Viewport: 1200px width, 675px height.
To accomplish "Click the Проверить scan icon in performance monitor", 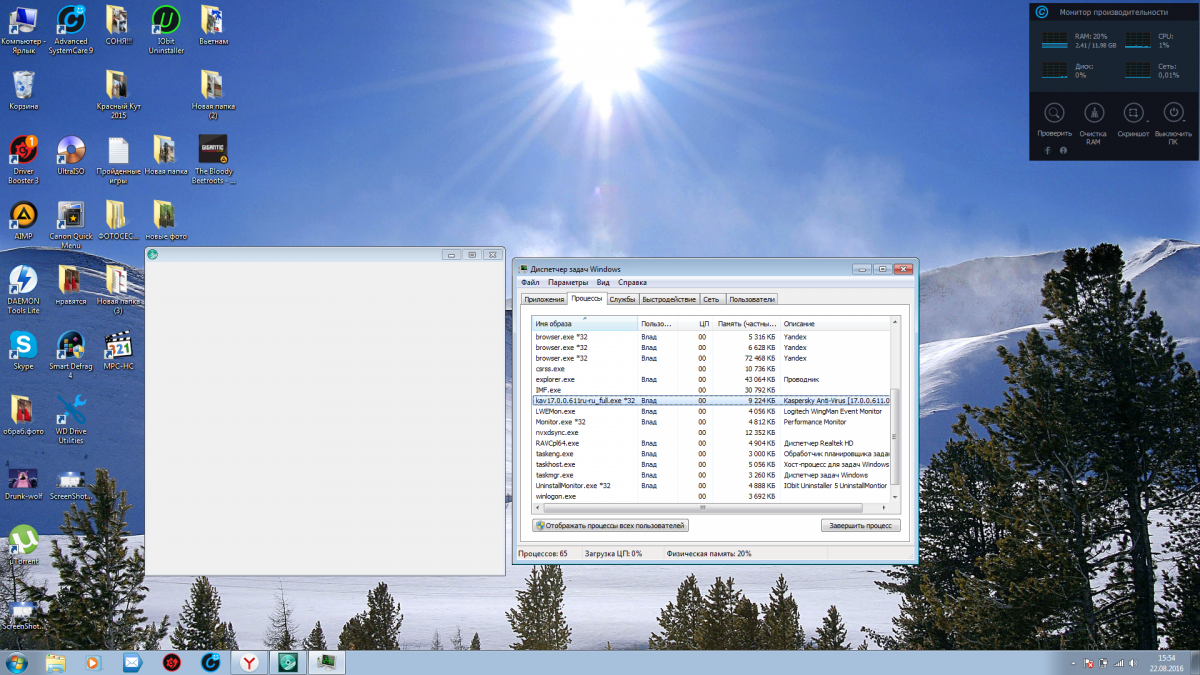I will 1054,113.
